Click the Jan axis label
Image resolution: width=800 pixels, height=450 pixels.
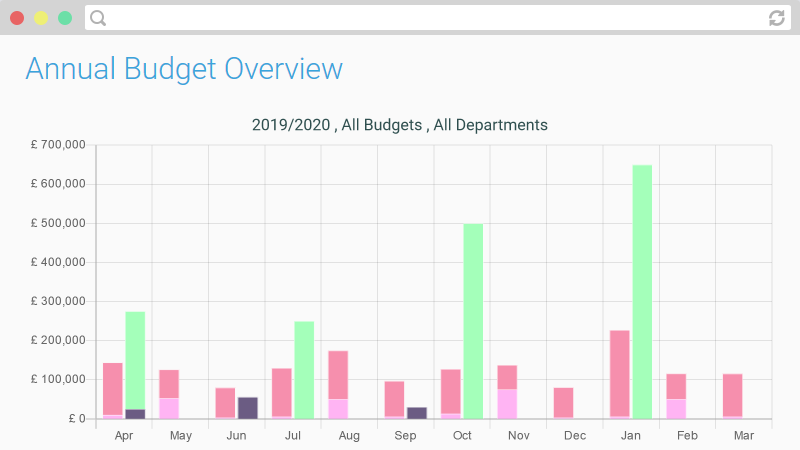(x=631, y=436)
